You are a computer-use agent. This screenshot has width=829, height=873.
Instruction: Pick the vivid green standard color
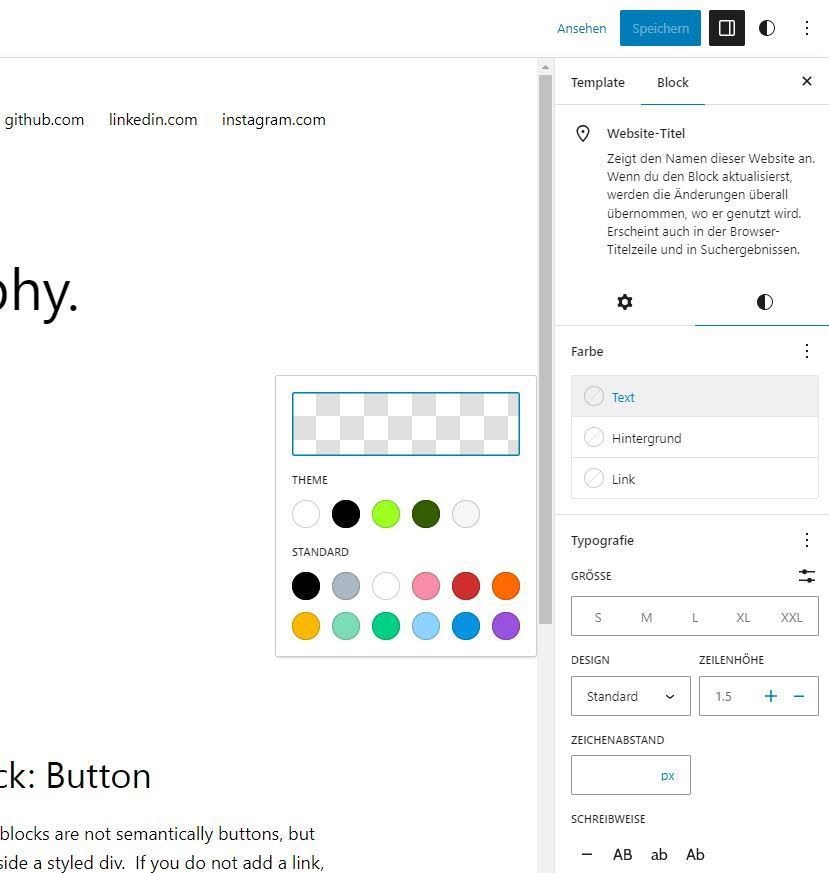(386, 626)
